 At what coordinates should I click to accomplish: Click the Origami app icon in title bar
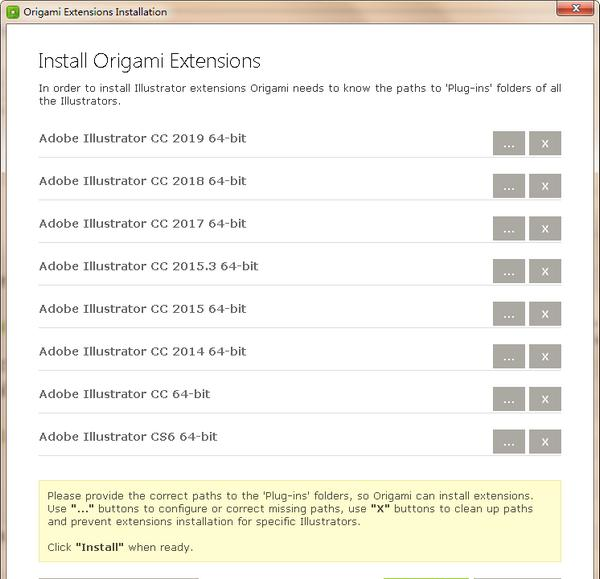(13, 12)
